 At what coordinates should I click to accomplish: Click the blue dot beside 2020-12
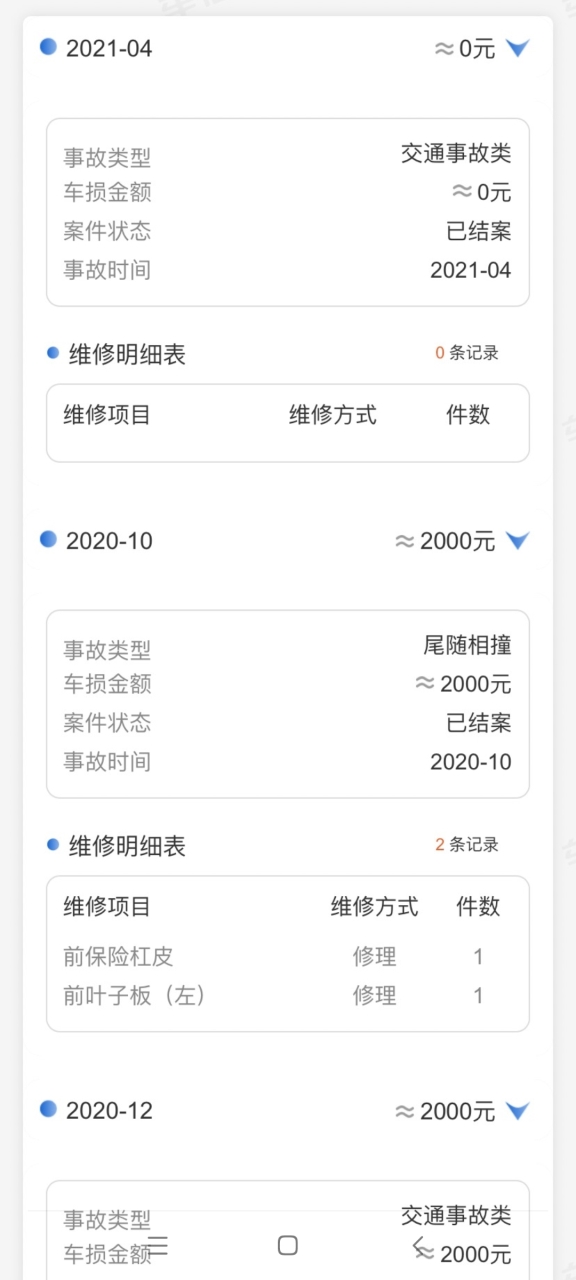[x=48, y=1109]
